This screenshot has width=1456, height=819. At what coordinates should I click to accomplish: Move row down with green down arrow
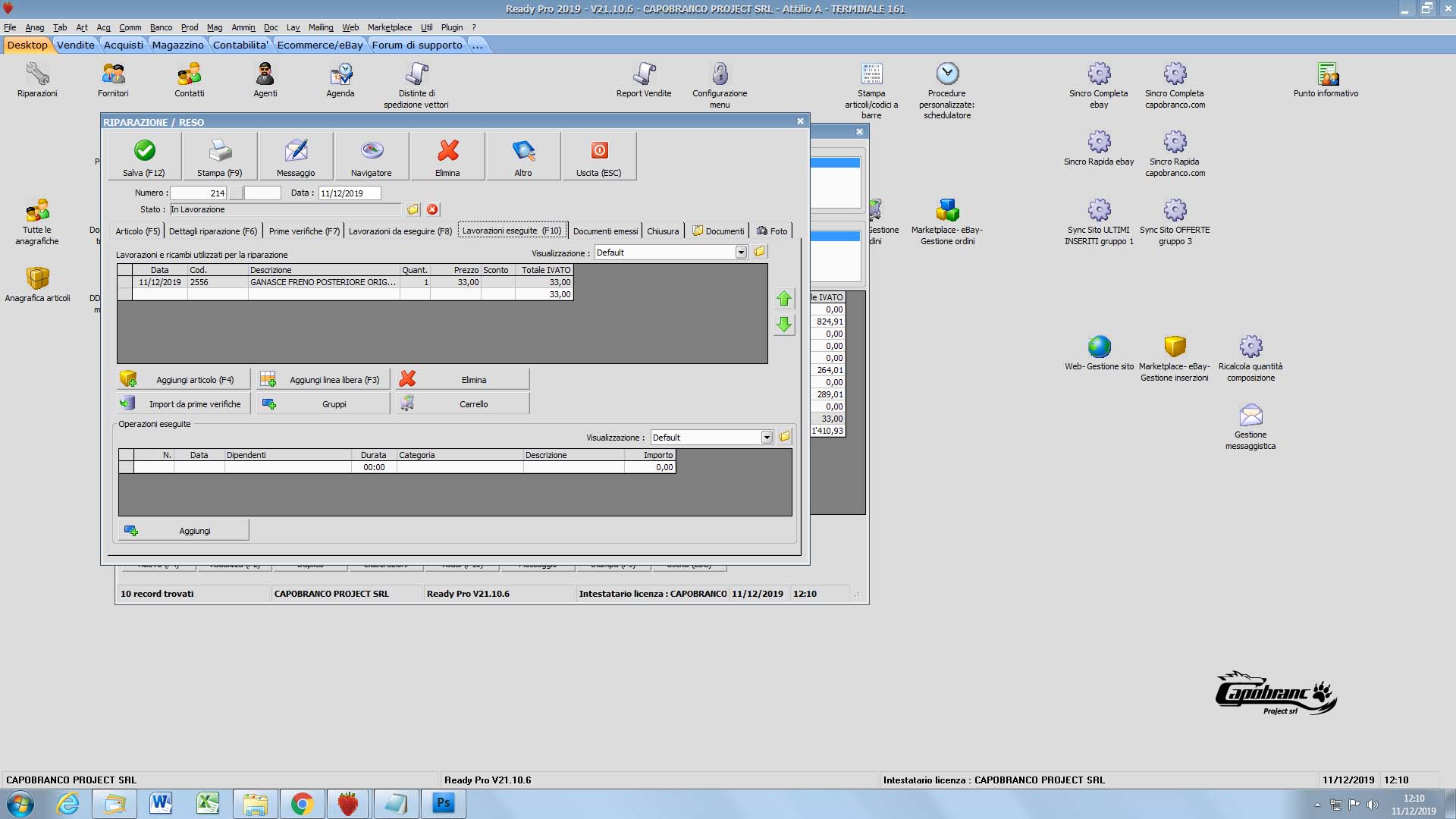(784, 325)
